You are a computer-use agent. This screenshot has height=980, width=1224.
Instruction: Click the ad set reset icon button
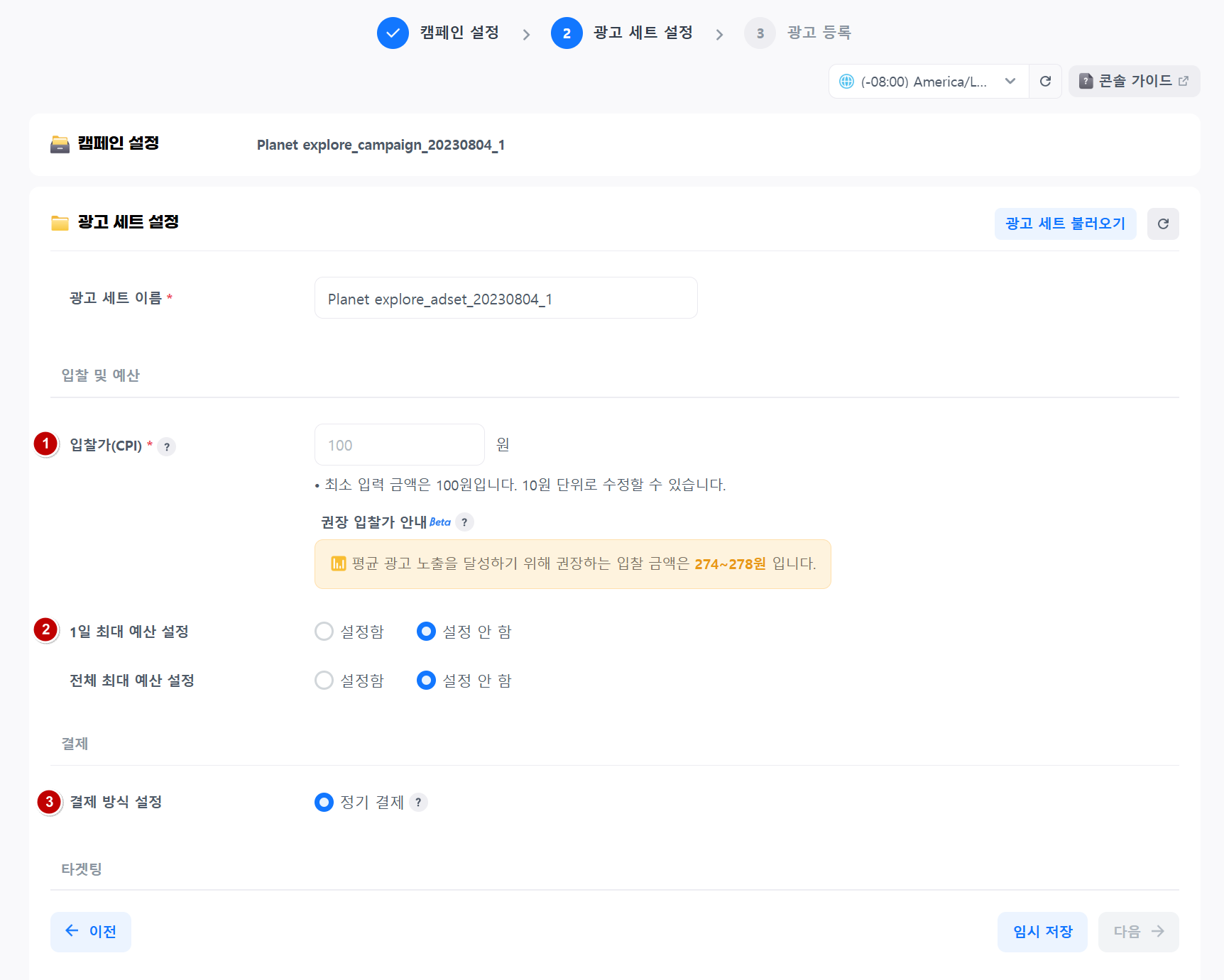coord(1163,224)
